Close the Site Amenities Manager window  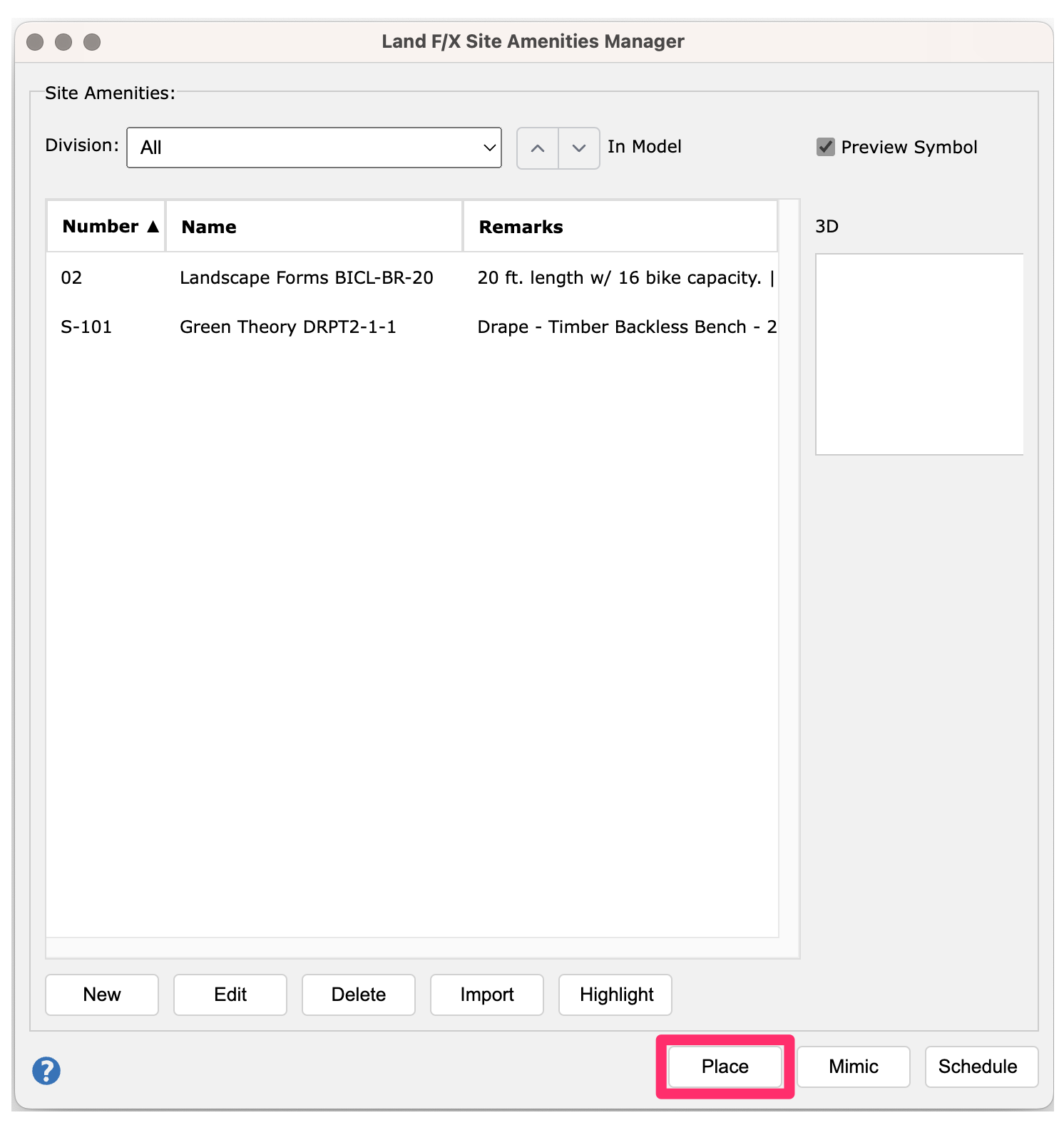click(x=35, y=42)
